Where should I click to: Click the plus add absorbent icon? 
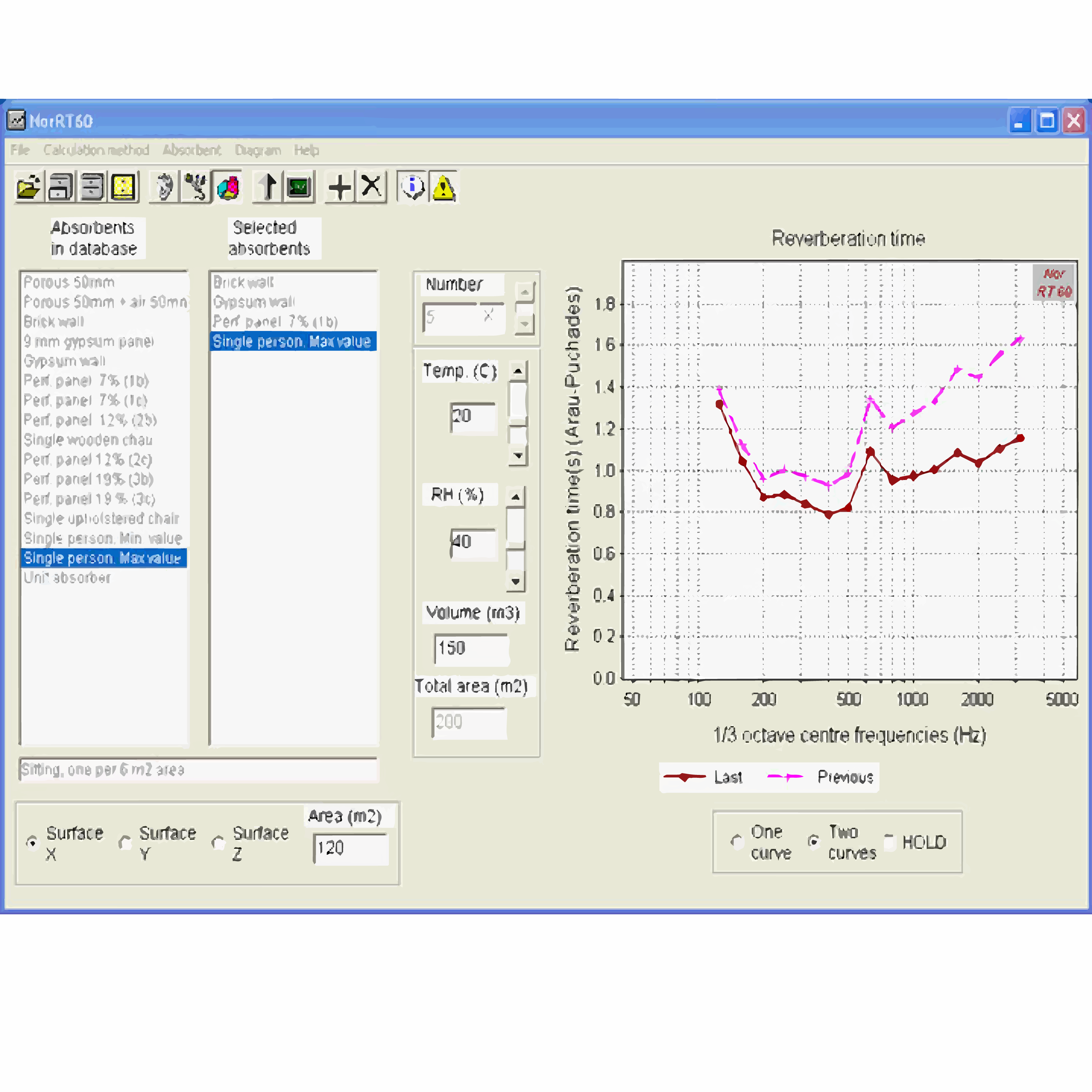tap(340, 187)
